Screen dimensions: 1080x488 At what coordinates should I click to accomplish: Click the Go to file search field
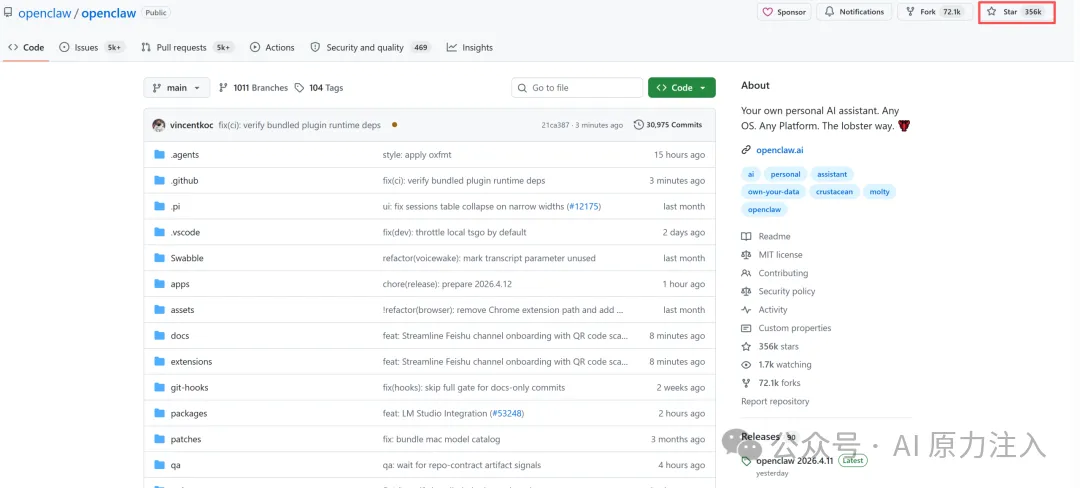coord(577,87)
